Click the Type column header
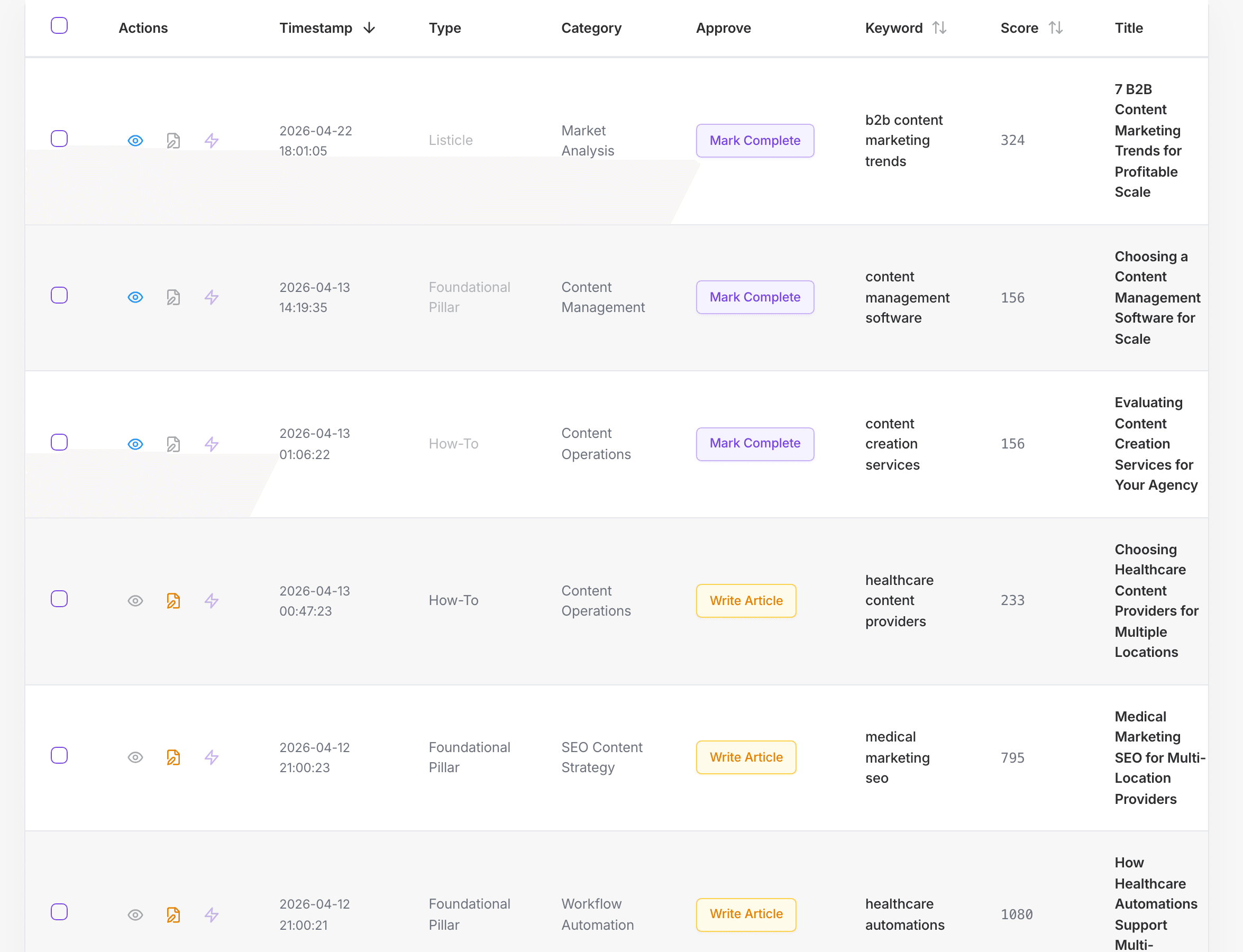 point(444,27)
